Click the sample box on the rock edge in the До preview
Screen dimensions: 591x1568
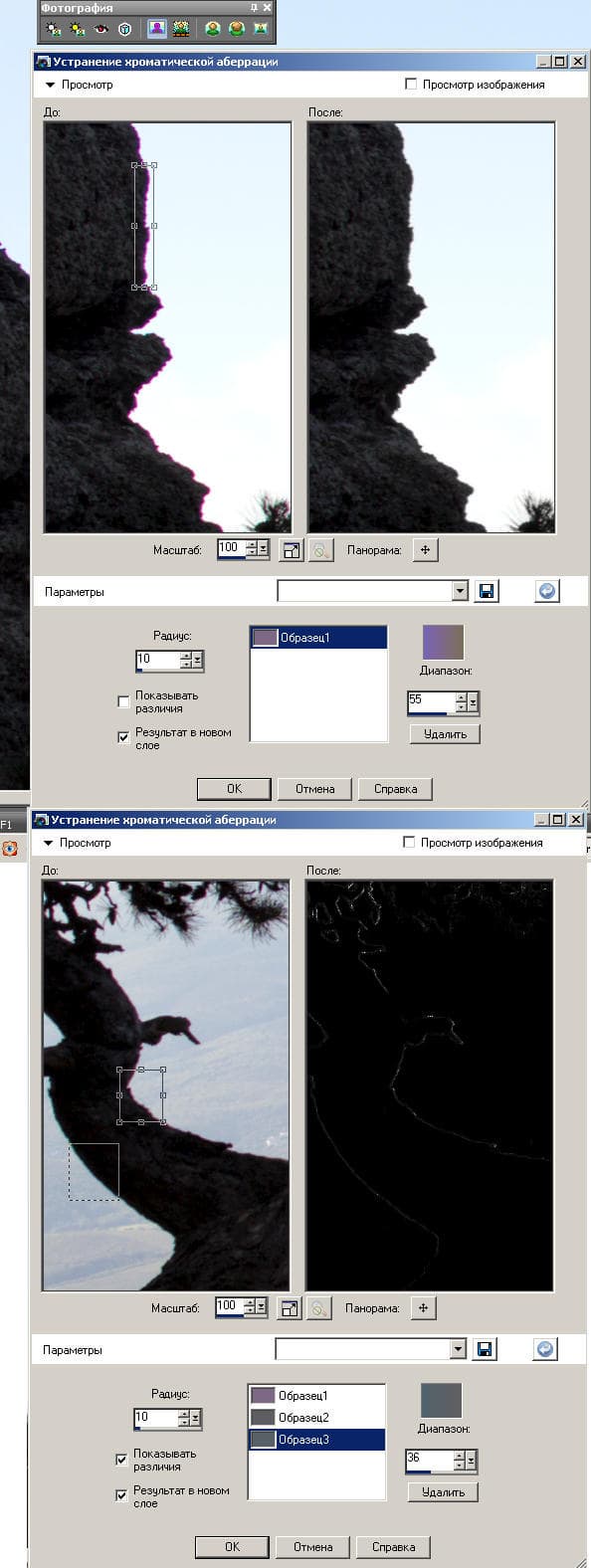pyautogui.click(x=144, y=226)
